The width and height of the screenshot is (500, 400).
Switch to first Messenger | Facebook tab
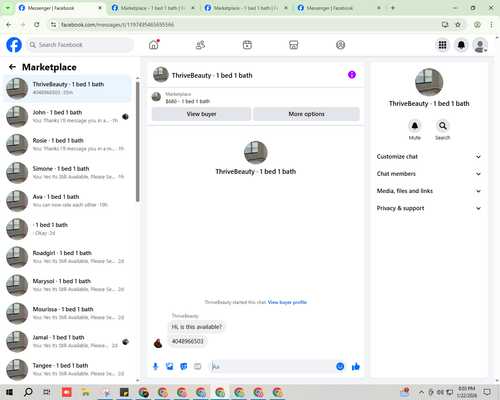click(x=60, y=8)
